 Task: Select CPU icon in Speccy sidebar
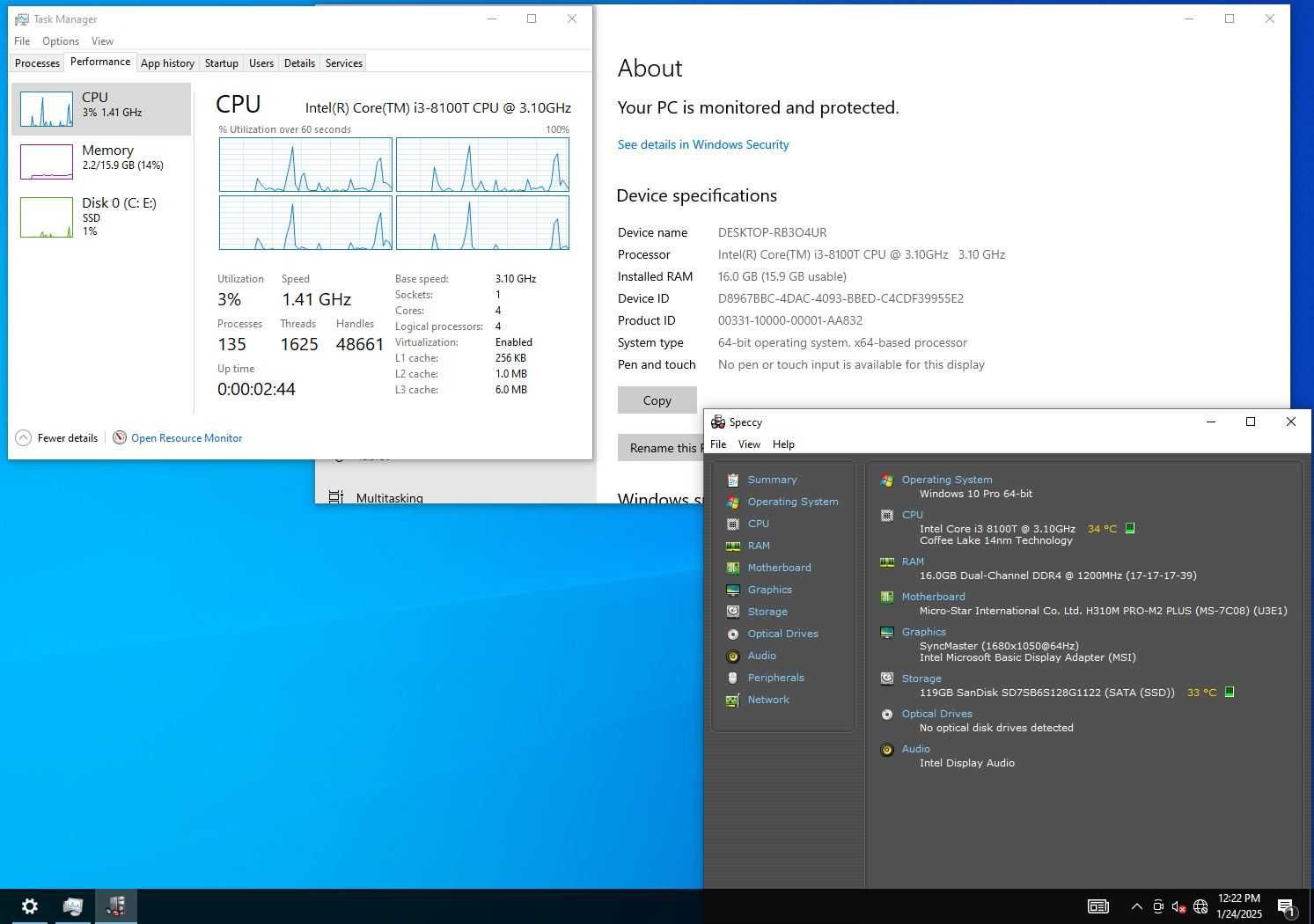coord(732,524)
